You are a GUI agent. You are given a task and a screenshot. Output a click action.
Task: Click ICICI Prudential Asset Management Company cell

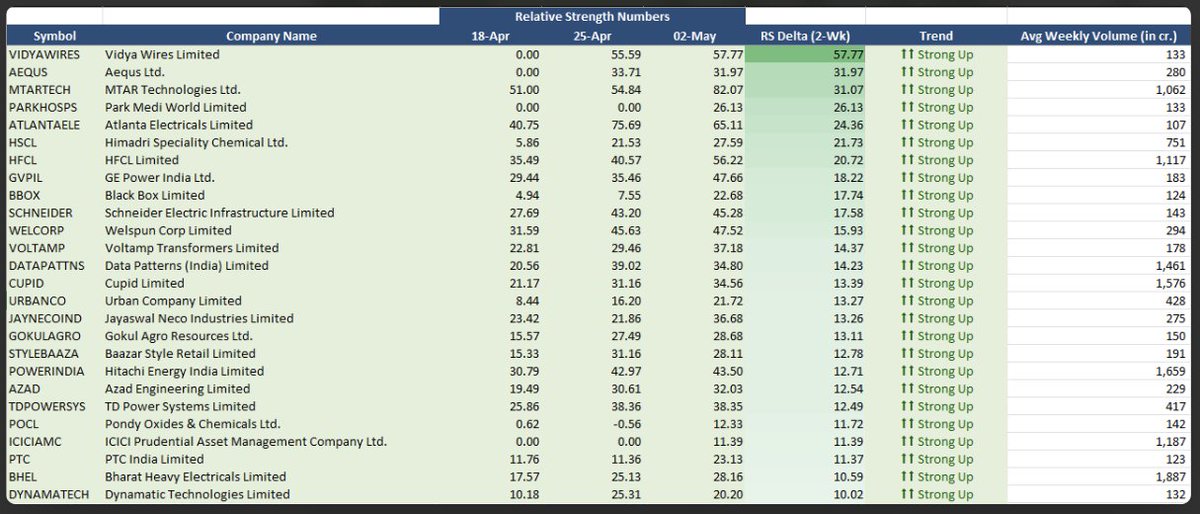coord(246,441)
